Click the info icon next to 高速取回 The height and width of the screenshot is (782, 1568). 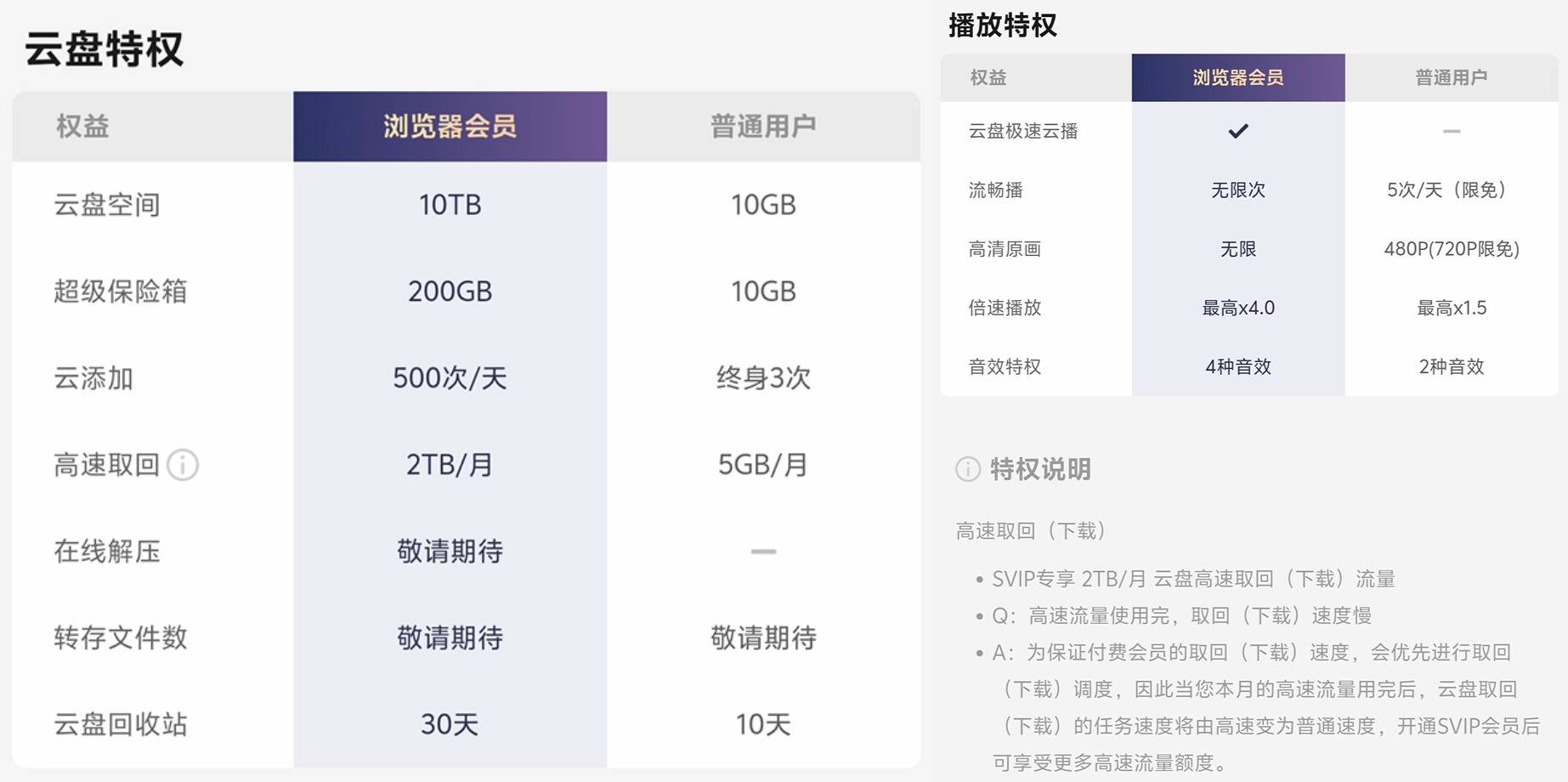pyautogui.click(x=183, y=465)
